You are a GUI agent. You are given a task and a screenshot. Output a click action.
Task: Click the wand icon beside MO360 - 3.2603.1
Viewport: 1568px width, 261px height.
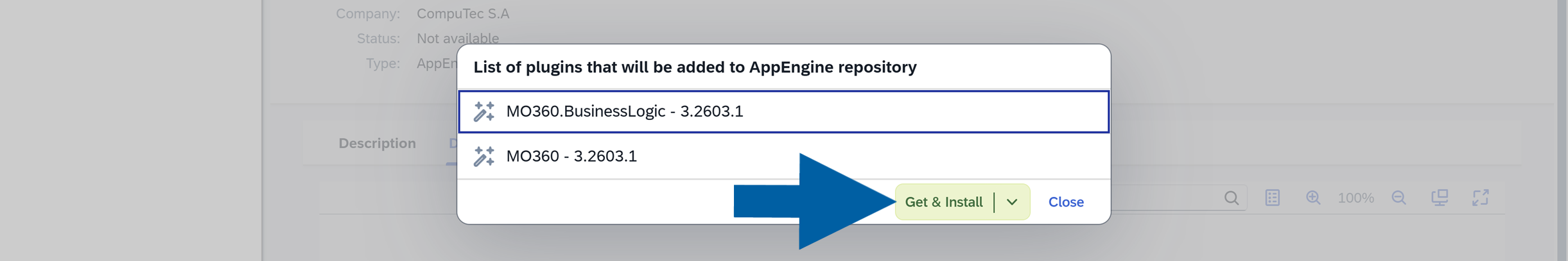pos(484,156)
